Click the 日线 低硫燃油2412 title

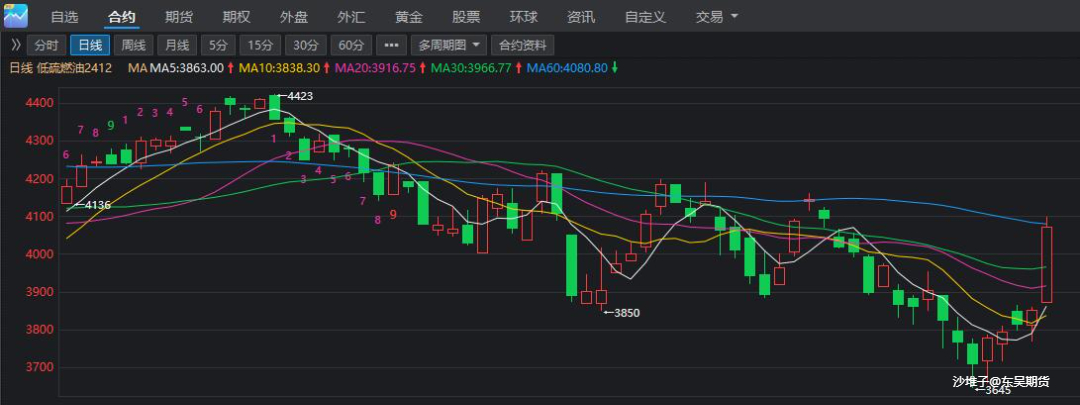click(x=60, y=68)
